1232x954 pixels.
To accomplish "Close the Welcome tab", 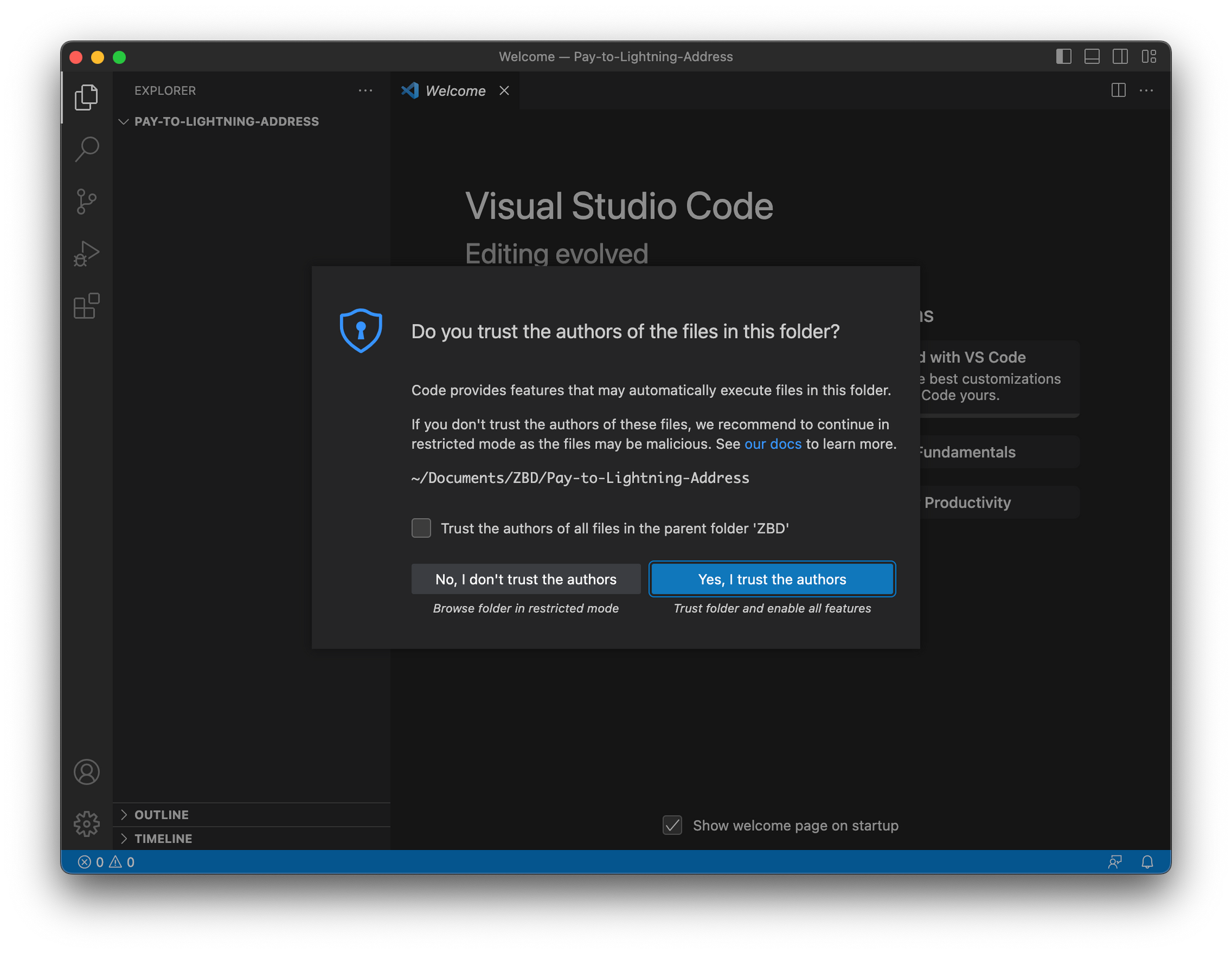I will click(504, 91).
